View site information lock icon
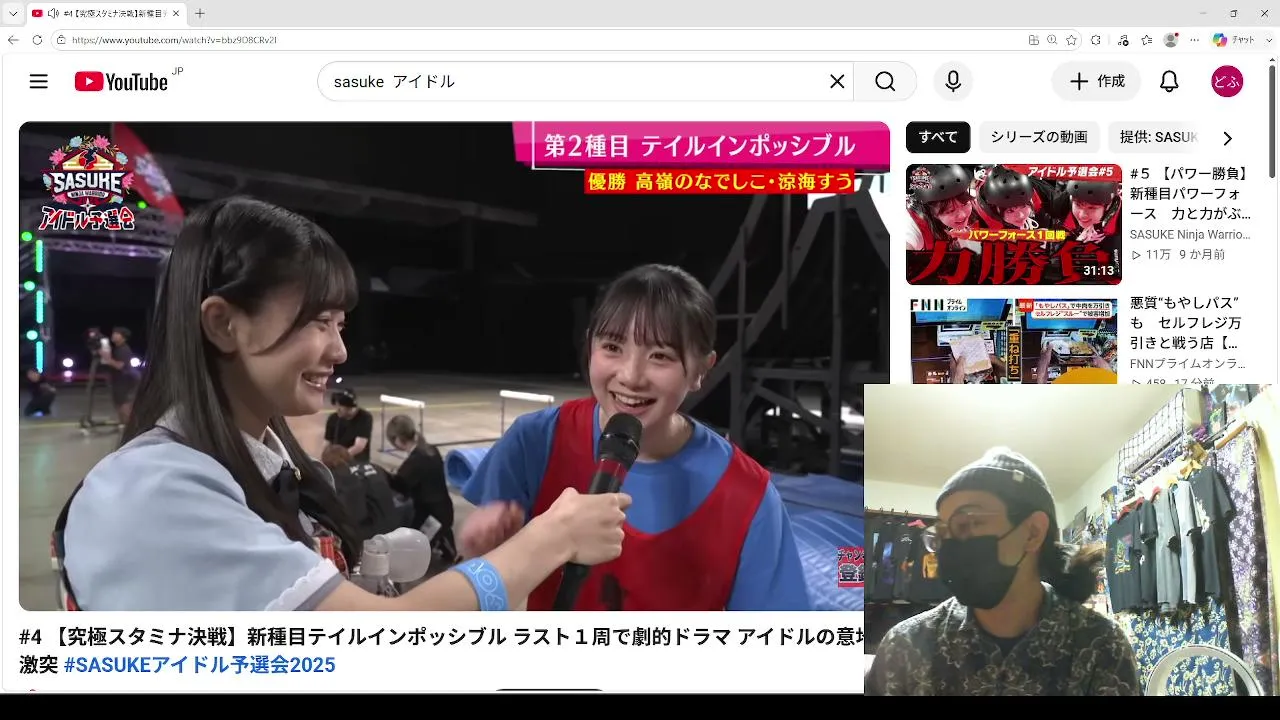Viewport: 1280px width, 720px height. (x=61, y=40)
